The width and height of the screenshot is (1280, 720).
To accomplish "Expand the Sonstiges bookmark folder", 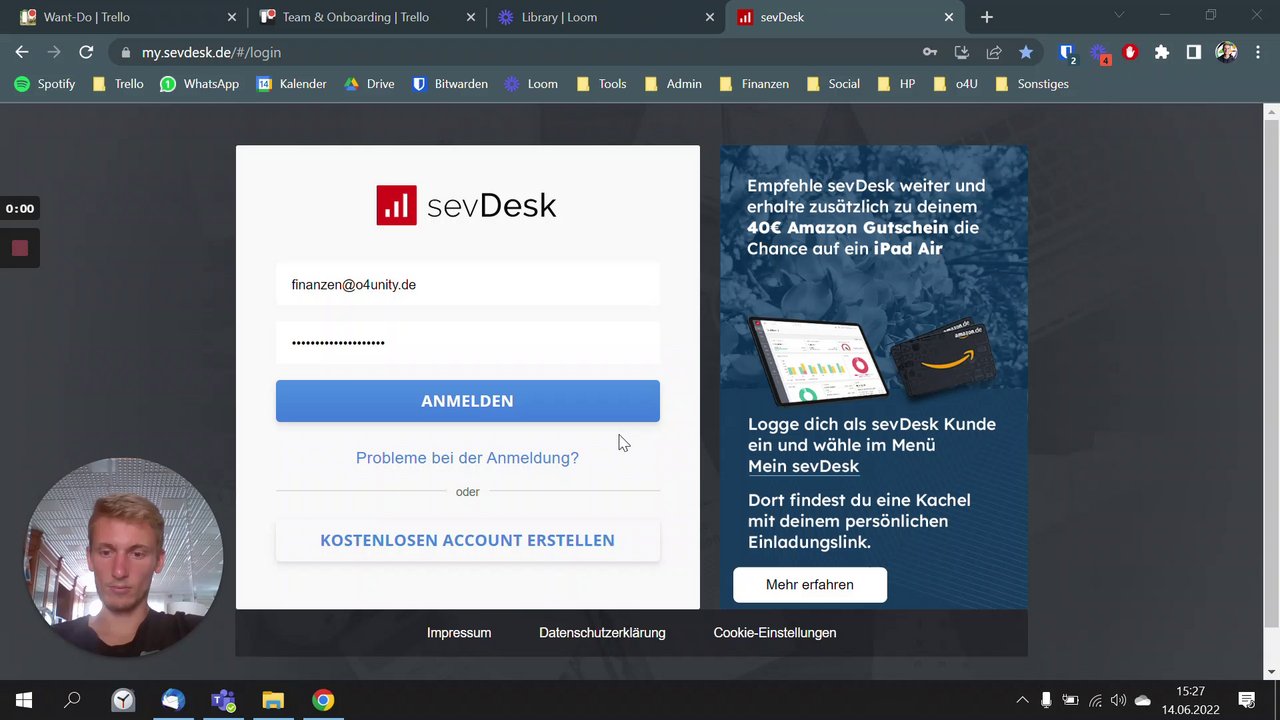I will click(1032, 84).
